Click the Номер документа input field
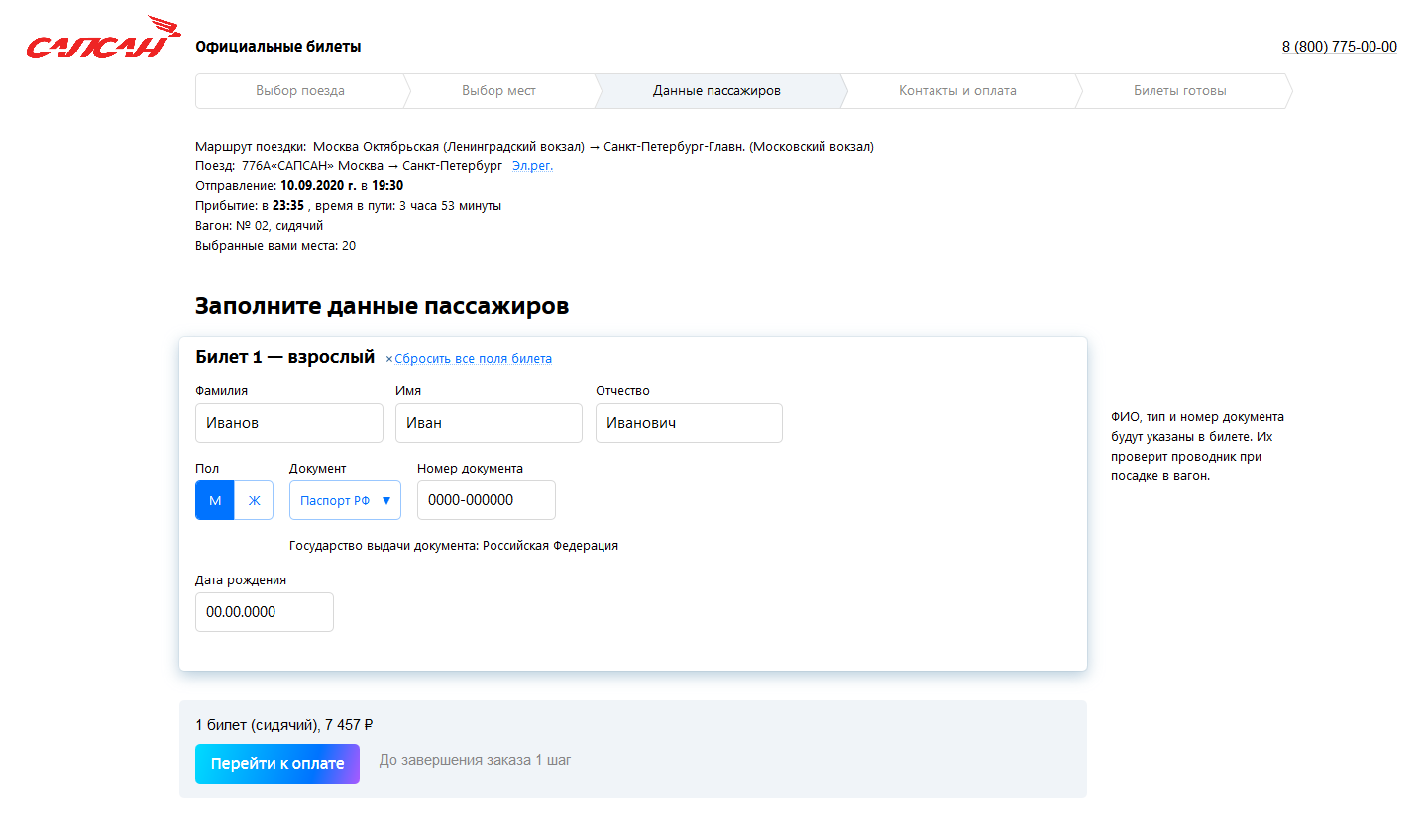1425x840 pixels. click(487, 500)
